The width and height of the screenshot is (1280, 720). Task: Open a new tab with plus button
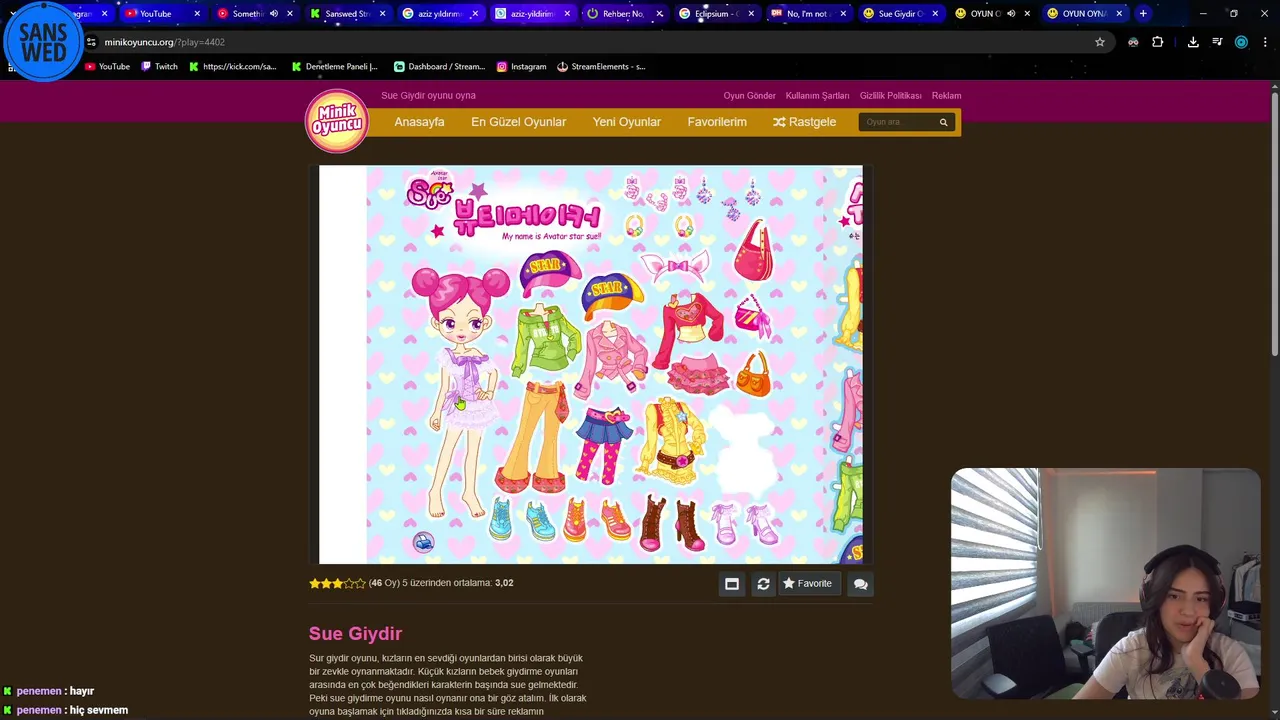click(1143, 14)
